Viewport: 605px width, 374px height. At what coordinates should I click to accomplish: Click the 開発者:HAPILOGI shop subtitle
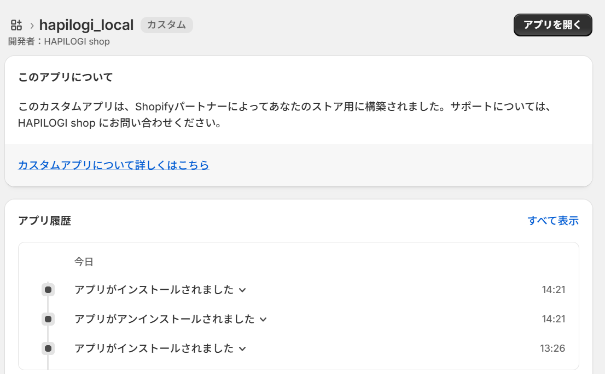tap(59, 41)
